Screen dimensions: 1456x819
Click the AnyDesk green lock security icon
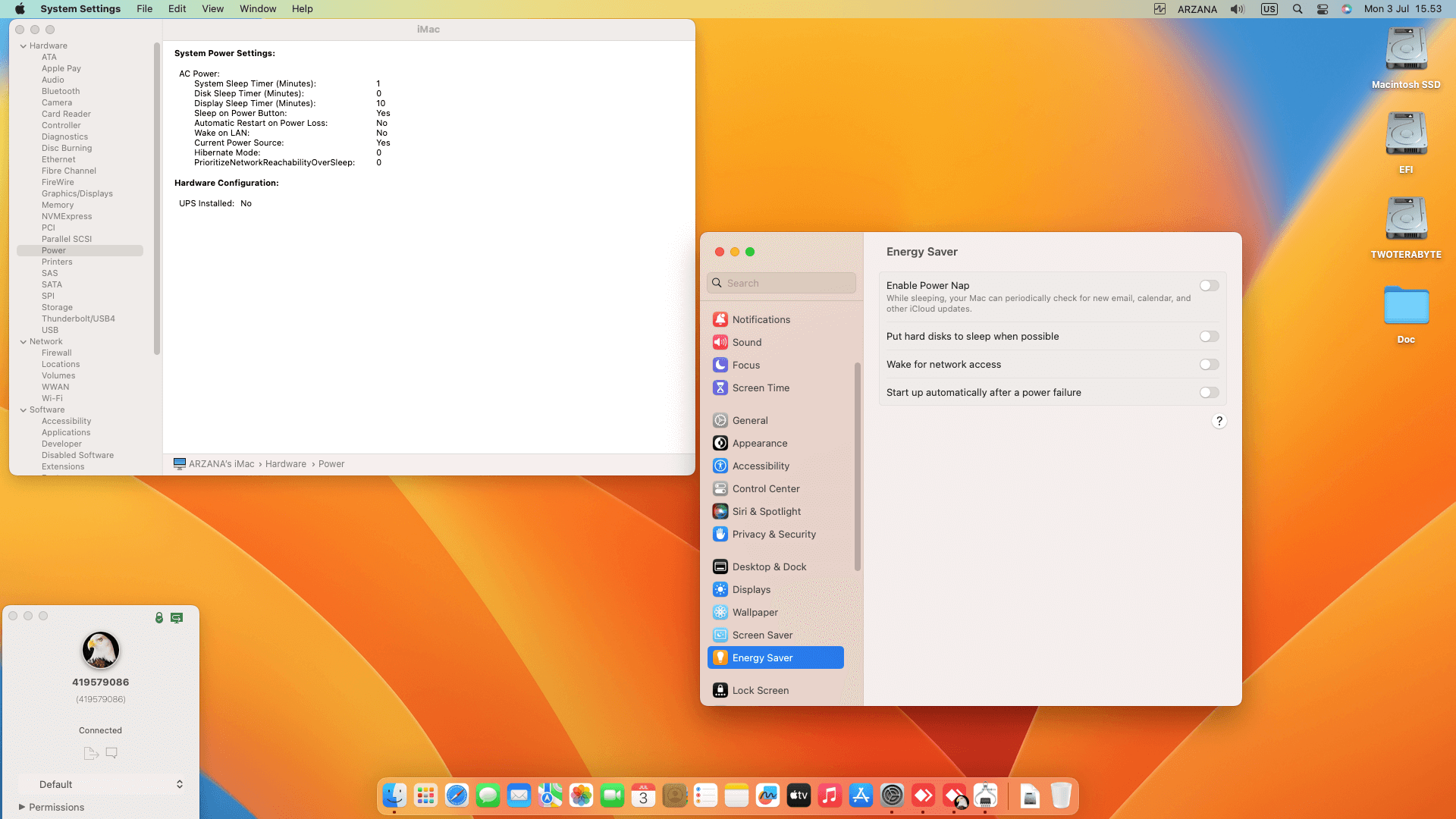159,617
